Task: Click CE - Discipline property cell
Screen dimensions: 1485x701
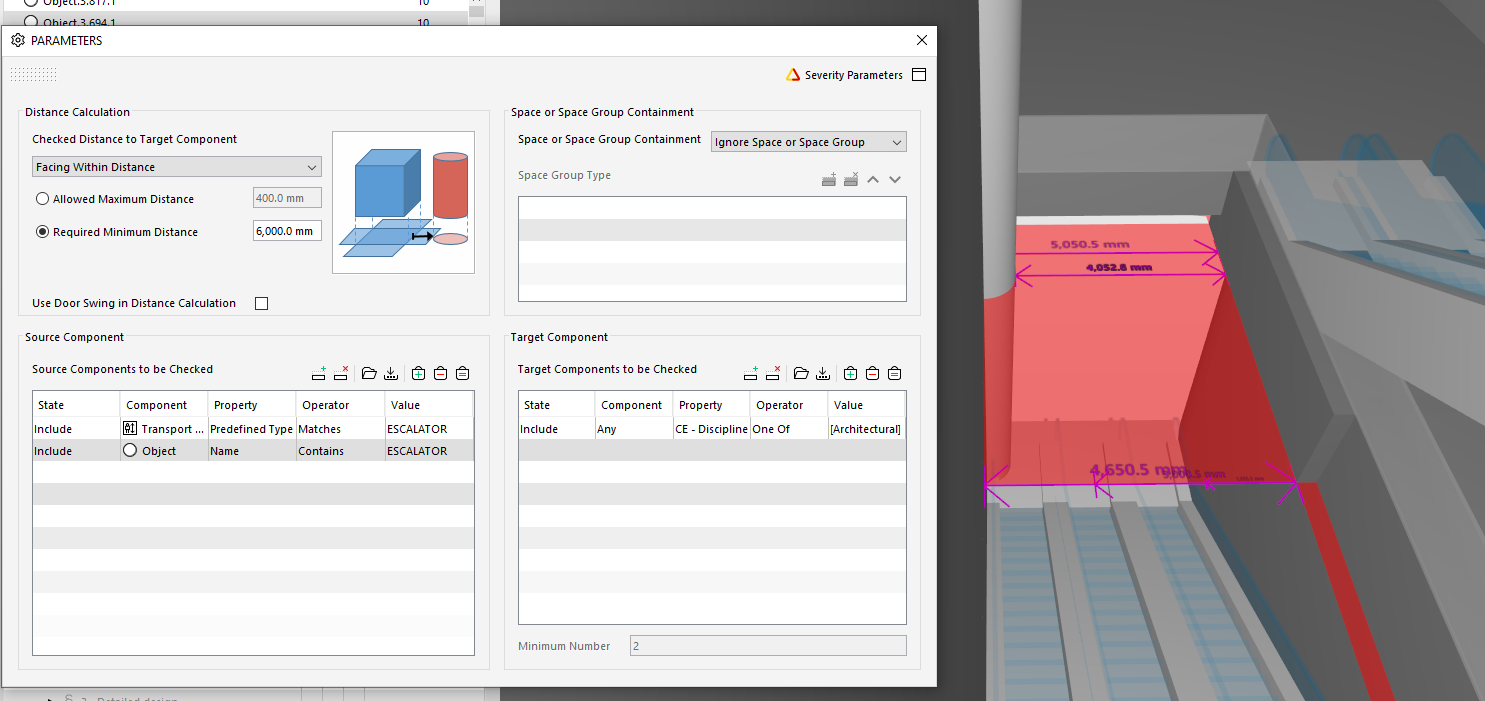Action: [x=712, y=429]
